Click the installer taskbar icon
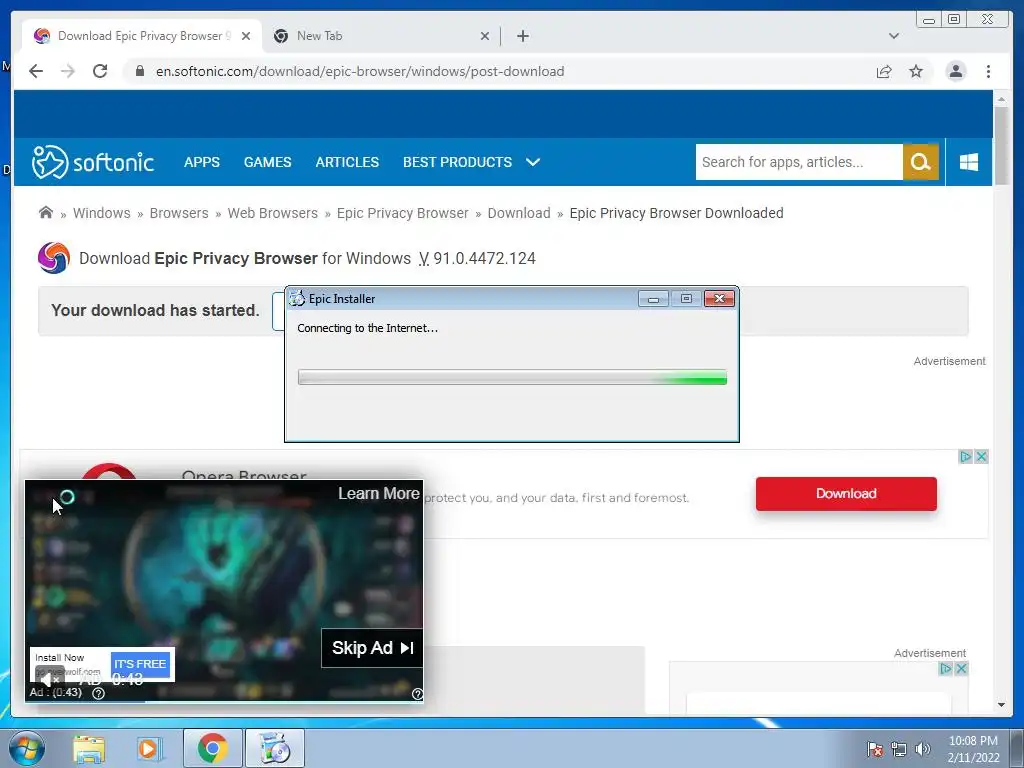 pyautogui.click(x=275, y=748)
